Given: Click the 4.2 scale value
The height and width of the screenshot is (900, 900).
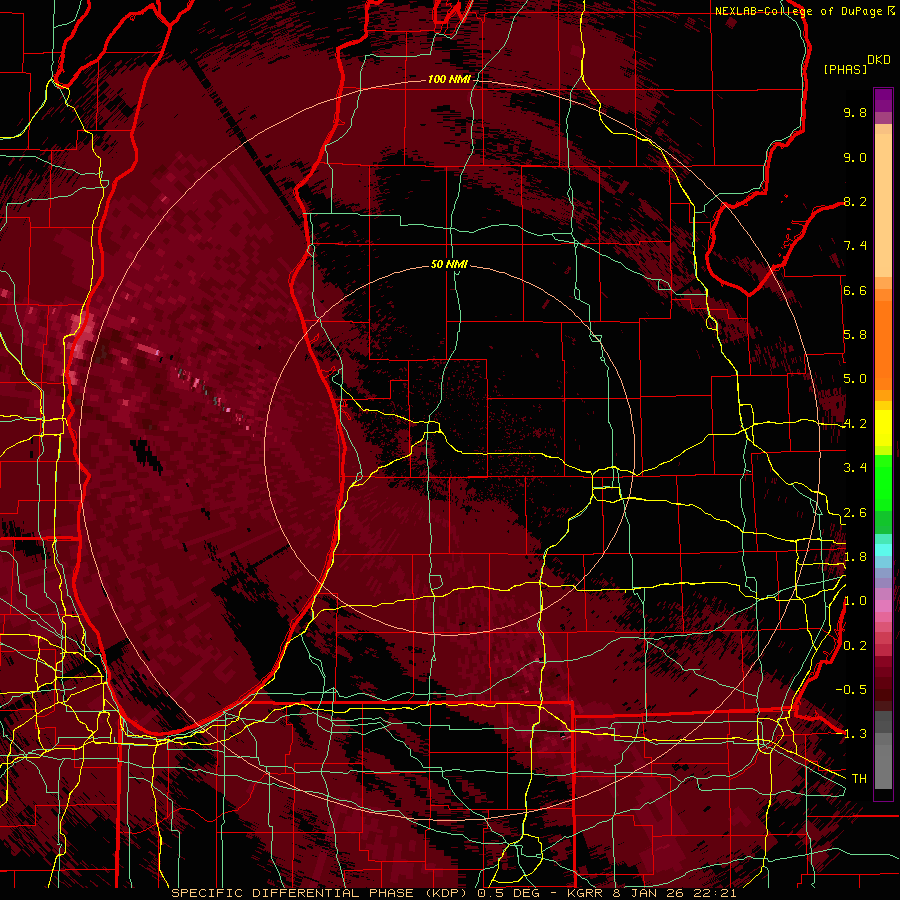Looking at the screenshot, I should [x=855, y=424].
